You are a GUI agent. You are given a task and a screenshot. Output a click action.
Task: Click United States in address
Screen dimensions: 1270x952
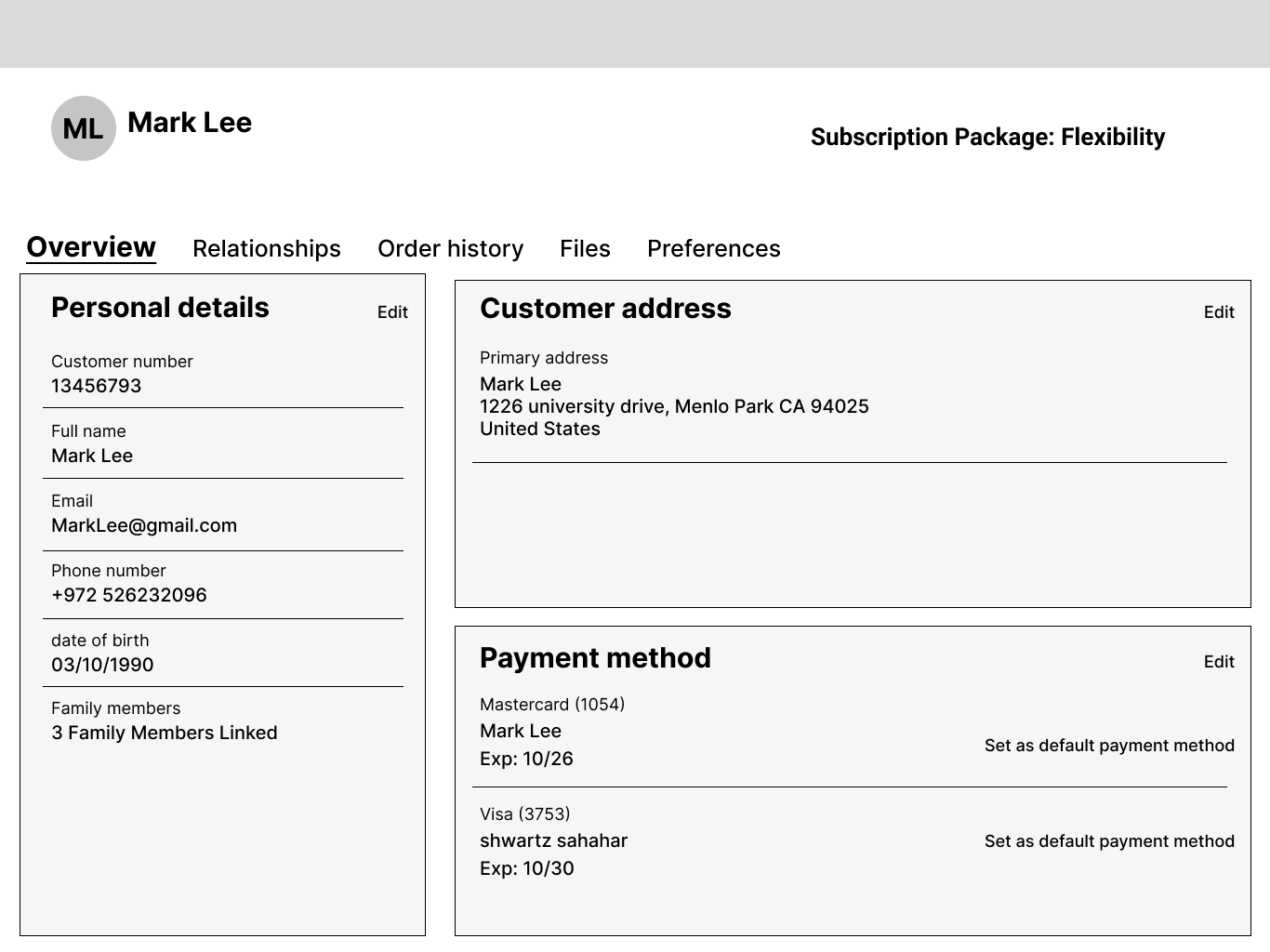click(x=540, y=429)
